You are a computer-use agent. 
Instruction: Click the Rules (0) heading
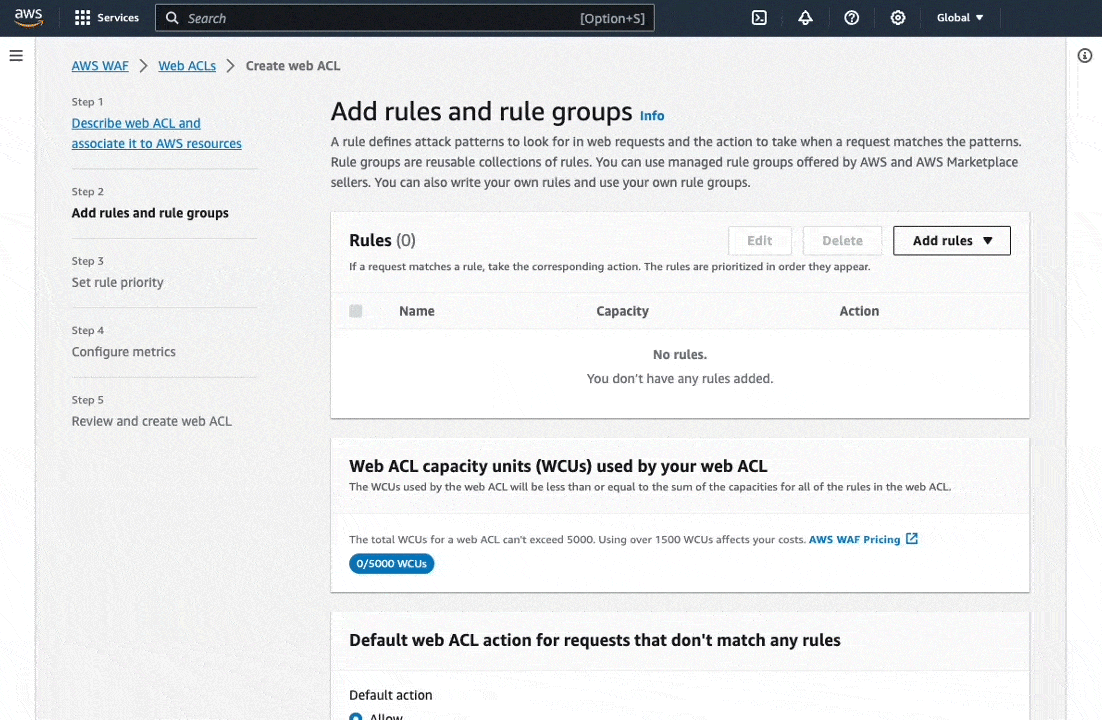382,240
